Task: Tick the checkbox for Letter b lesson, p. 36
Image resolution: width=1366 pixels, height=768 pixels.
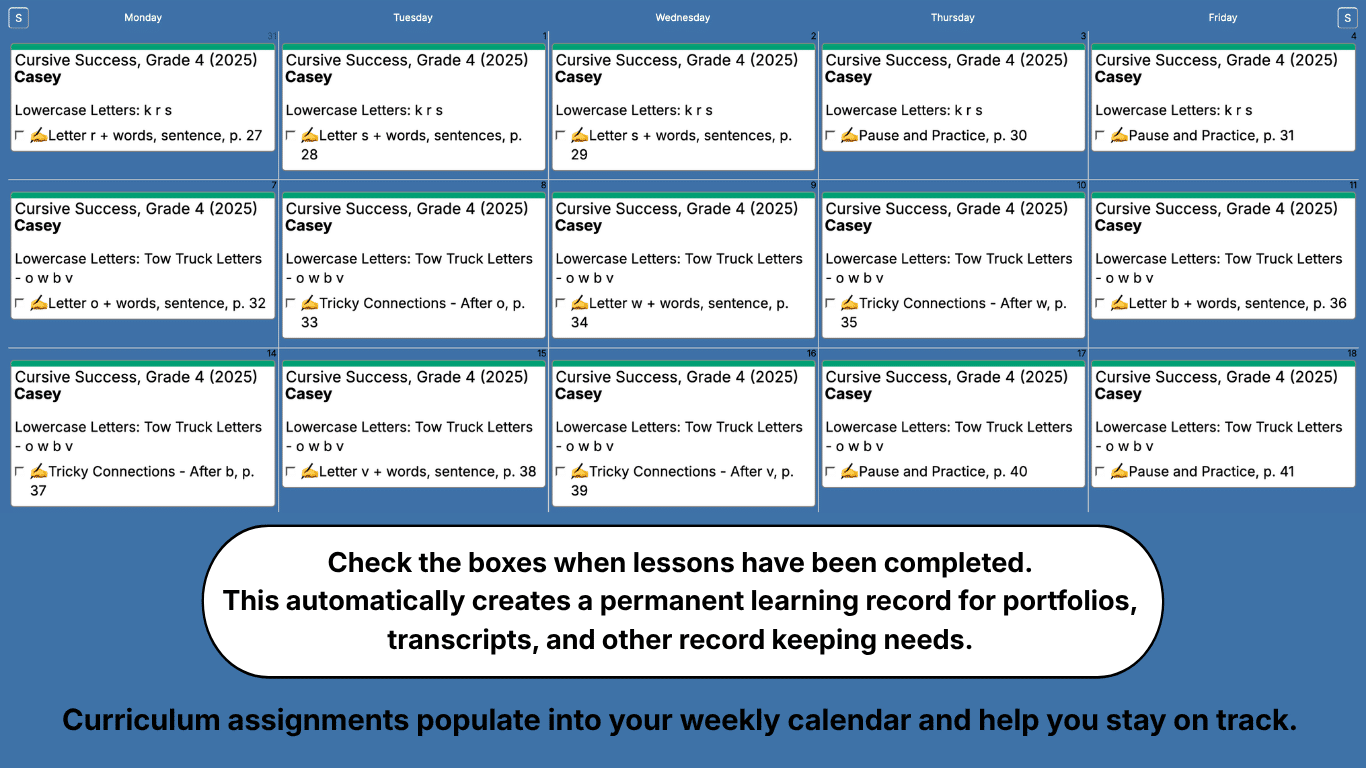Action: (1100, 304)
